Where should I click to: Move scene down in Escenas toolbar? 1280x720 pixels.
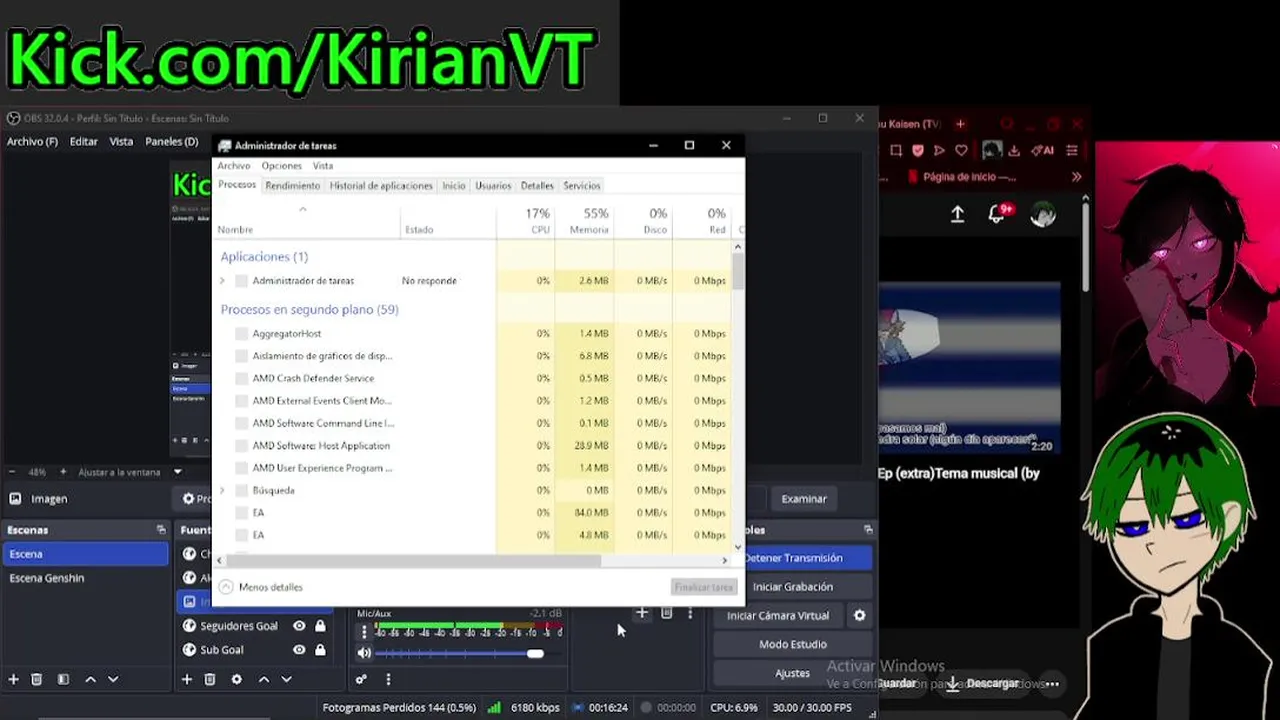[113, 679]
